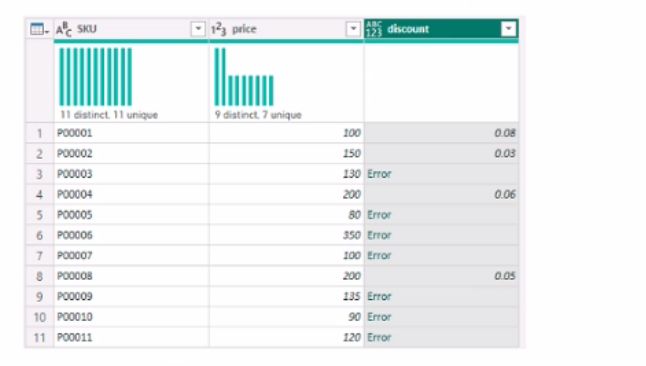Click the price whole number type icon
Screen dimensions: 646x366
click(219, 29)
